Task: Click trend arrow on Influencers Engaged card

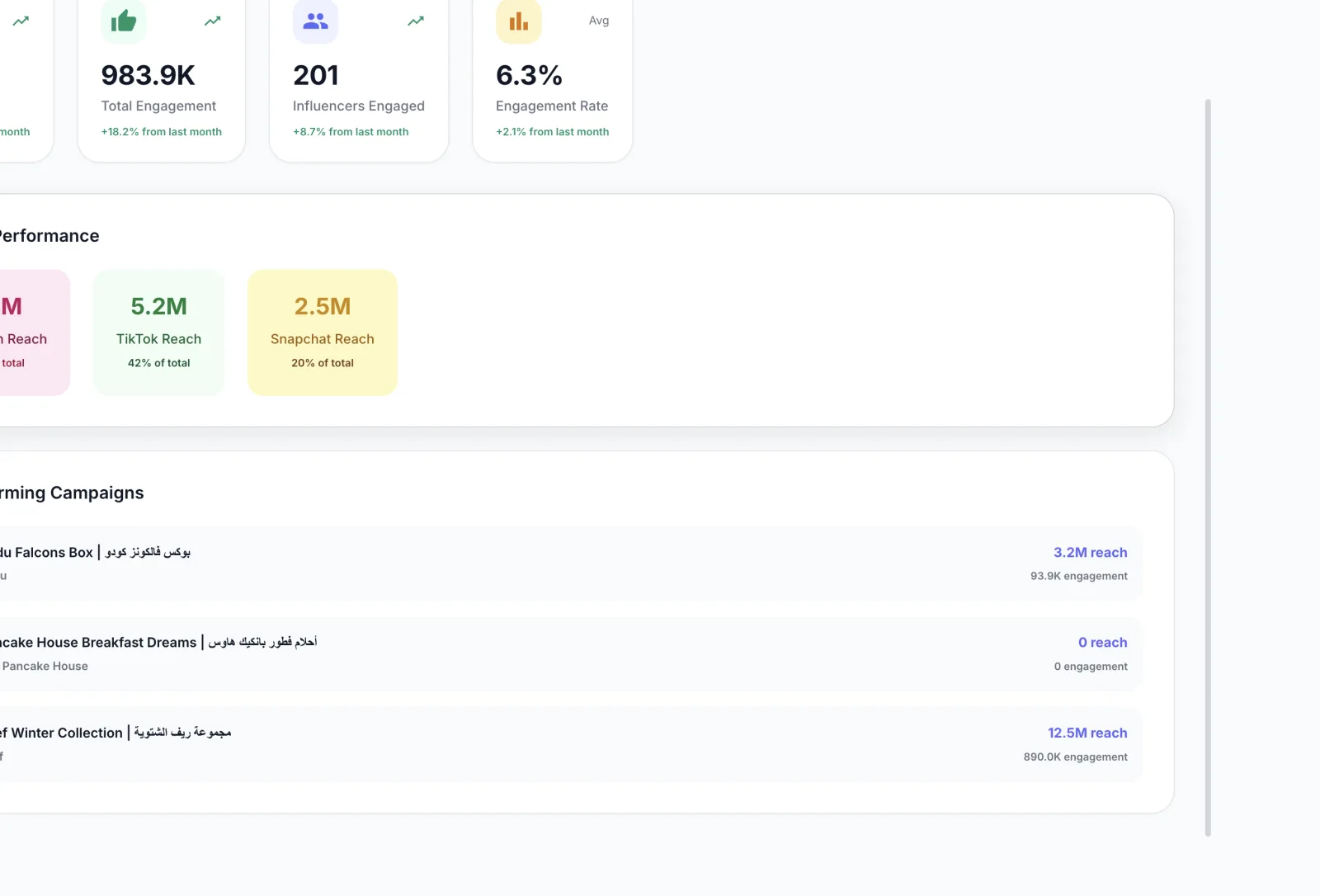Action: point(416,21)
